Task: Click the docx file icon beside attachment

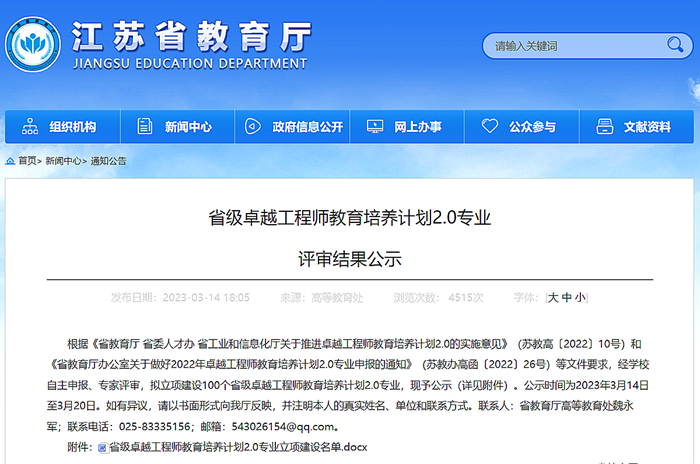Action: 102,448
